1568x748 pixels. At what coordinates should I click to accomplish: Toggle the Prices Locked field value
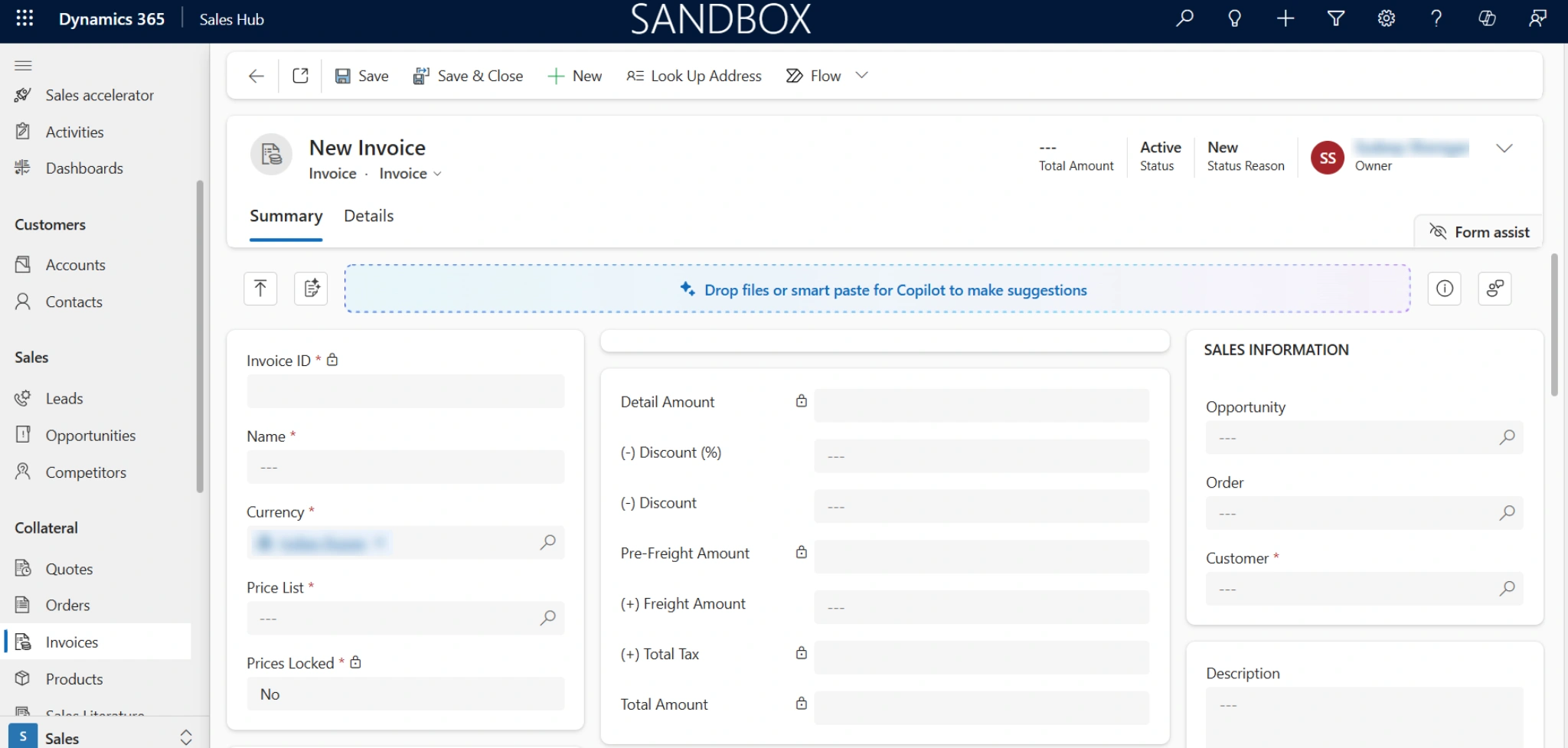[405, 694]
